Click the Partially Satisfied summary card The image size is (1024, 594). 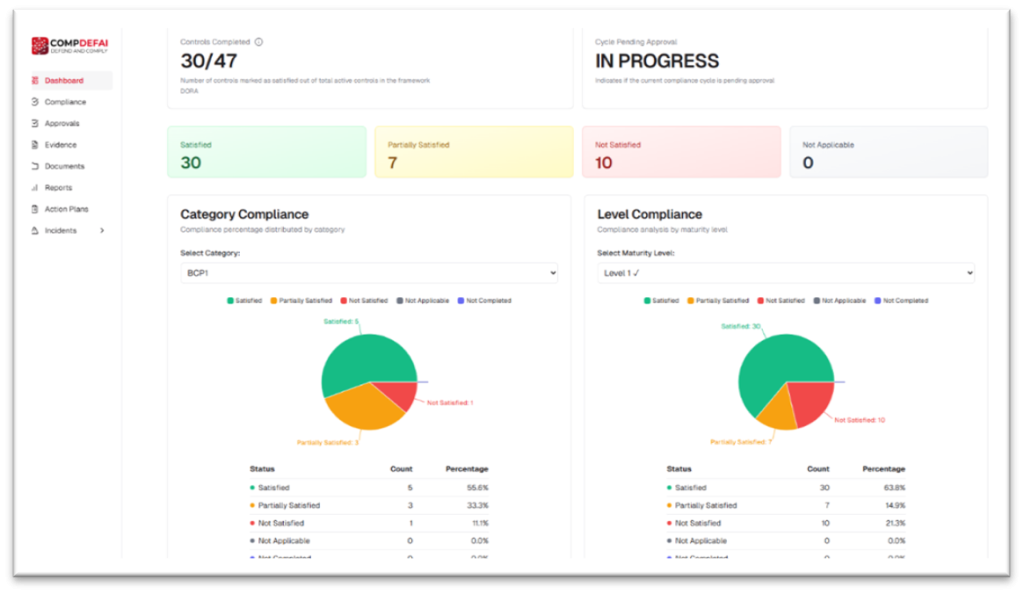pyautogui.click(x=473, y=152)
